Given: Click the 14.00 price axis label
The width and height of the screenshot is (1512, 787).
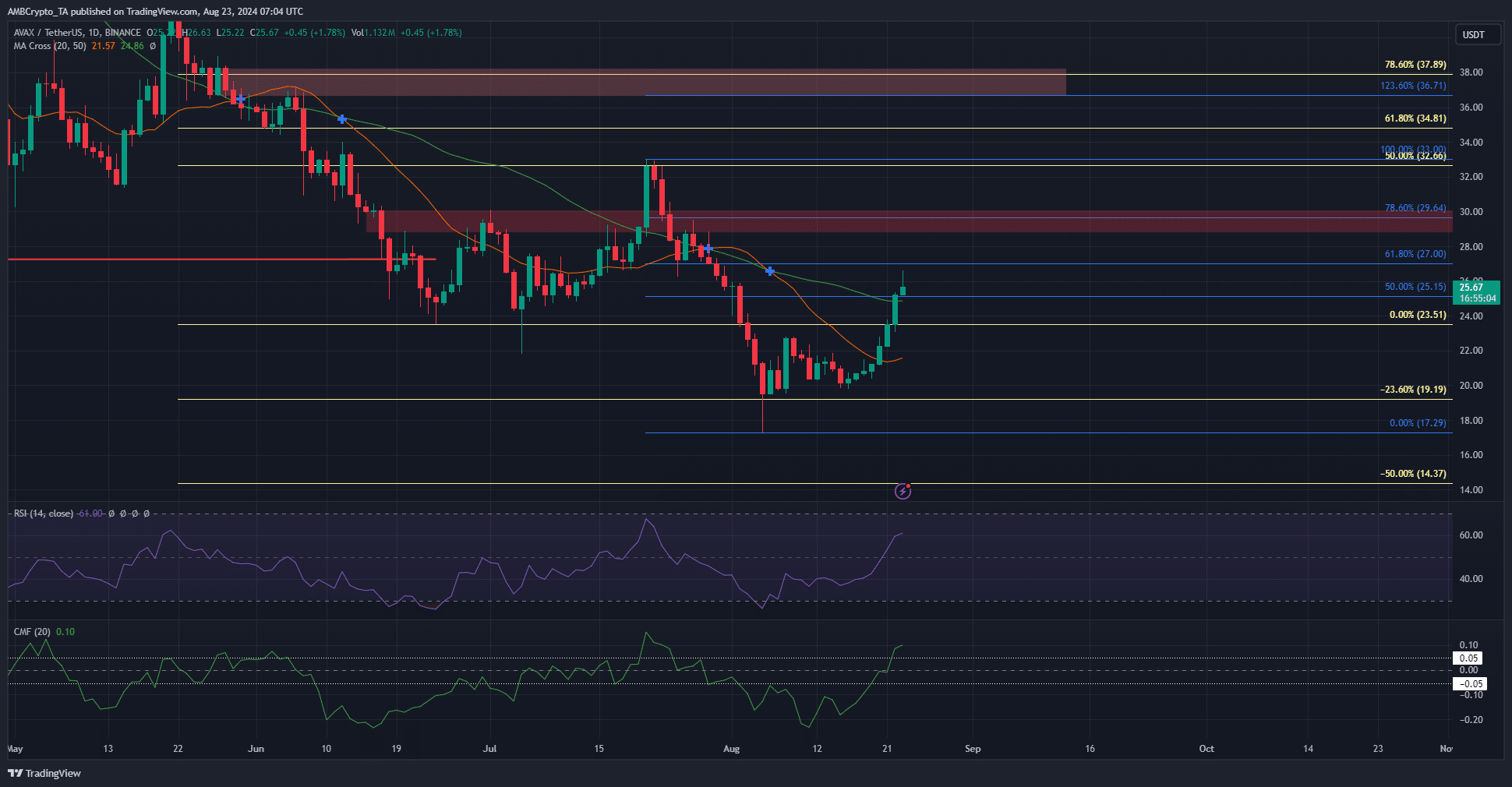Looking at the screenshot, I should [x=1471, y=490].
